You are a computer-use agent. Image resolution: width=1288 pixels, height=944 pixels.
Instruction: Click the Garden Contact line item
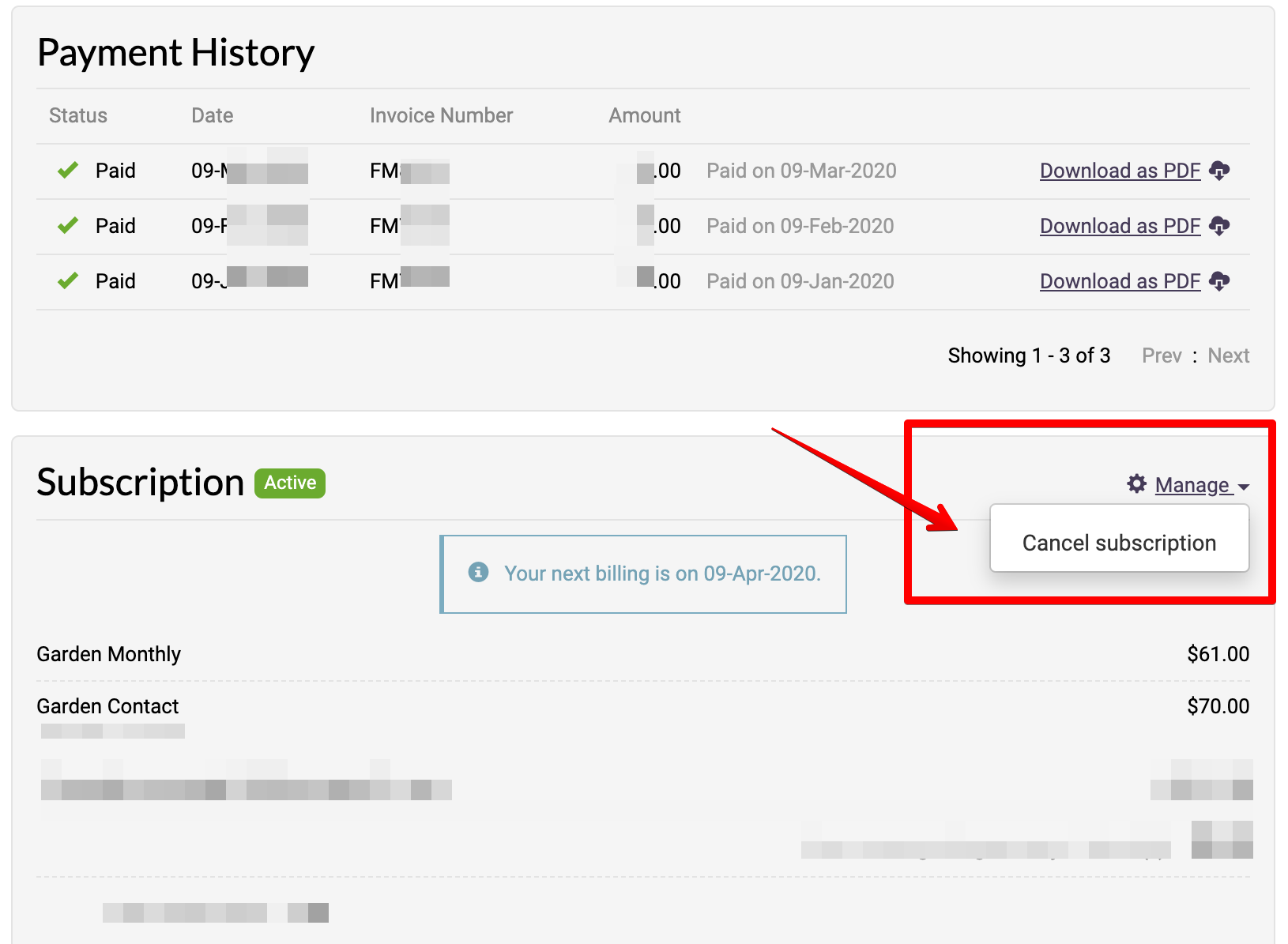(107, 706)
